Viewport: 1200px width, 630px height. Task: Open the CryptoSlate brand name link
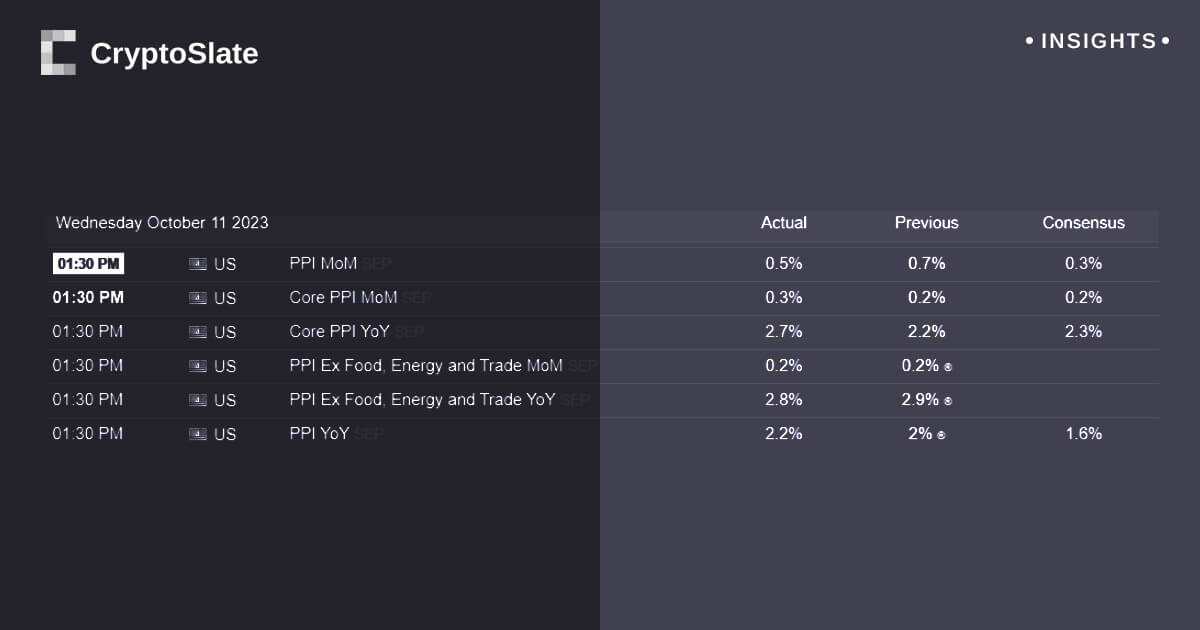click(x=174, y=53)
